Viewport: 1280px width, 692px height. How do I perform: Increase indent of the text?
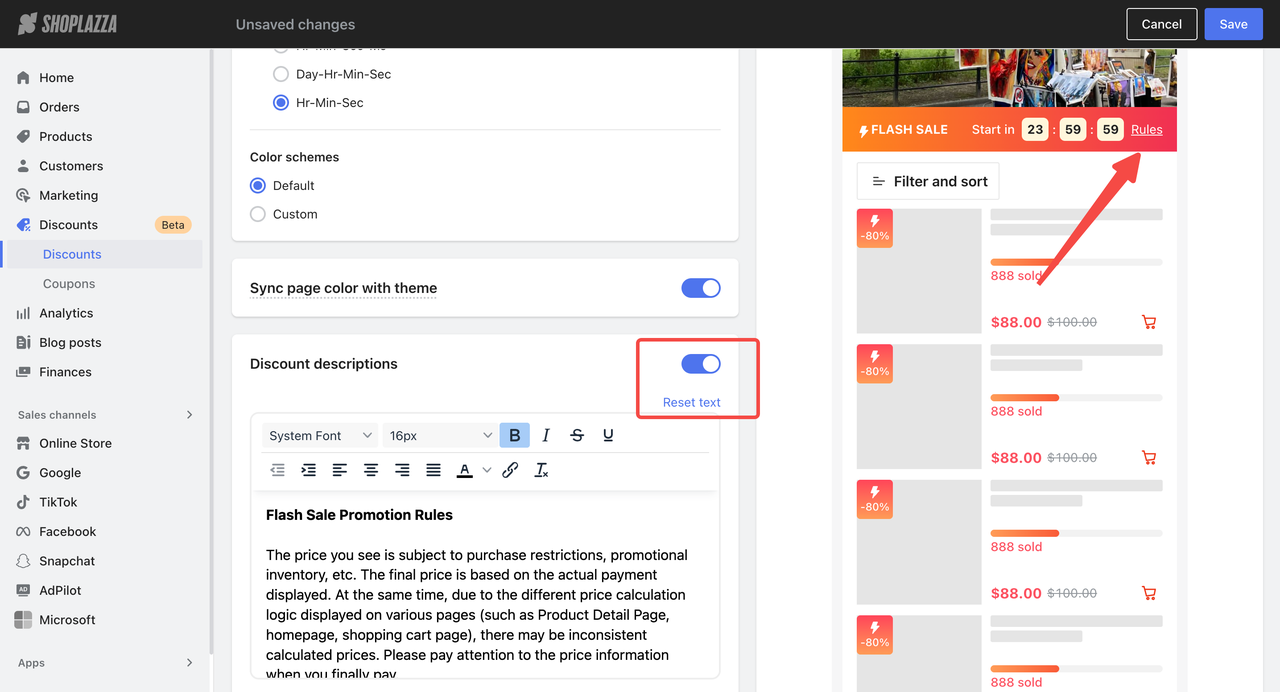309,470
